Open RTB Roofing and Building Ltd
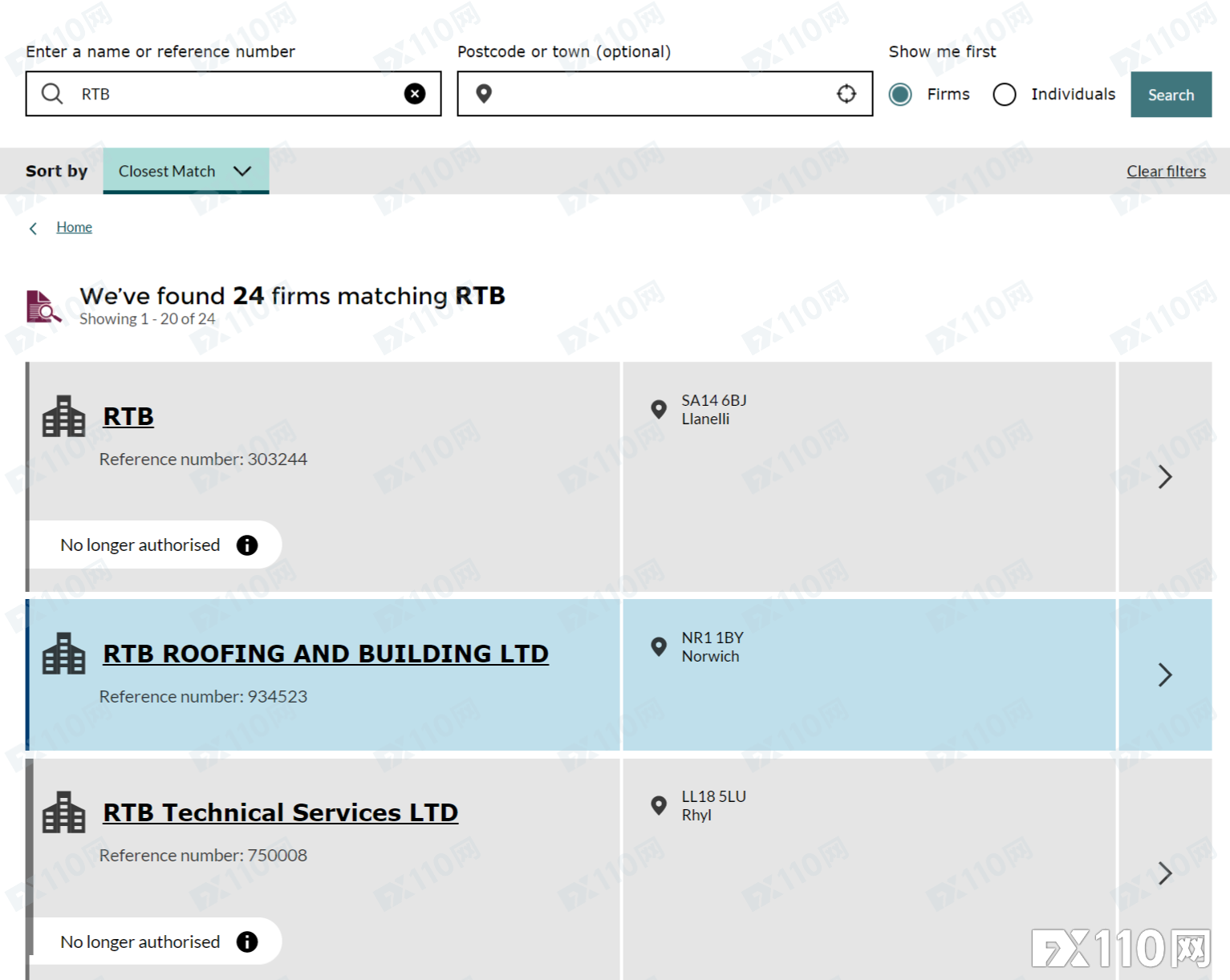 [x=326, y=654]
